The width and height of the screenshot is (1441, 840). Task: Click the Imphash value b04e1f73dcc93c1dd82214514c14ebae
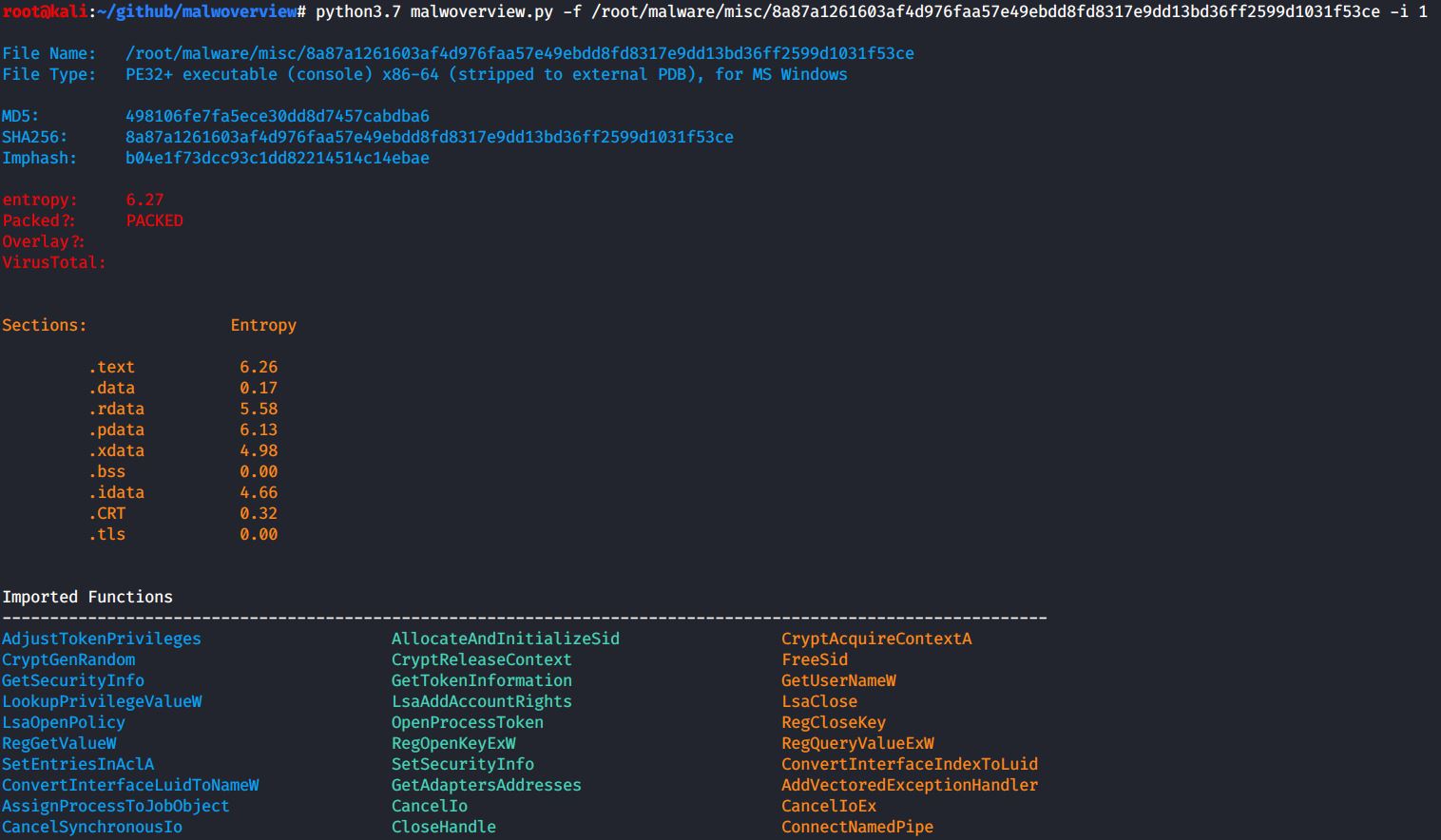pyautogui.click(x=278, y=158)
